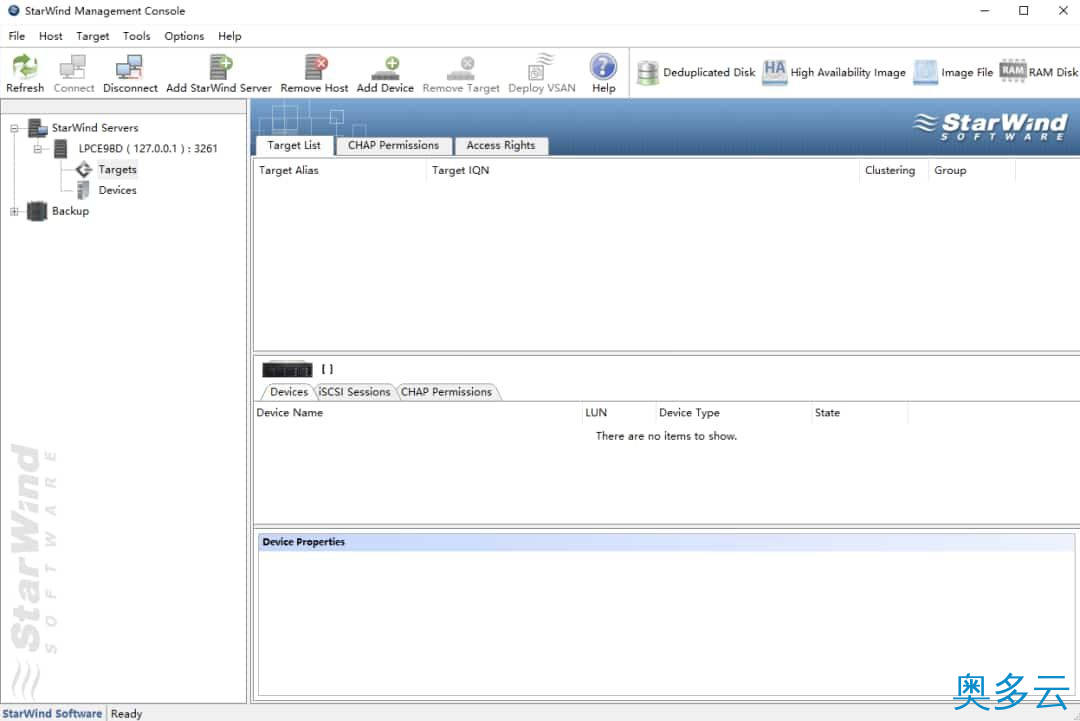Click the Disconnect toolbar icon

[x=129, y=67]
